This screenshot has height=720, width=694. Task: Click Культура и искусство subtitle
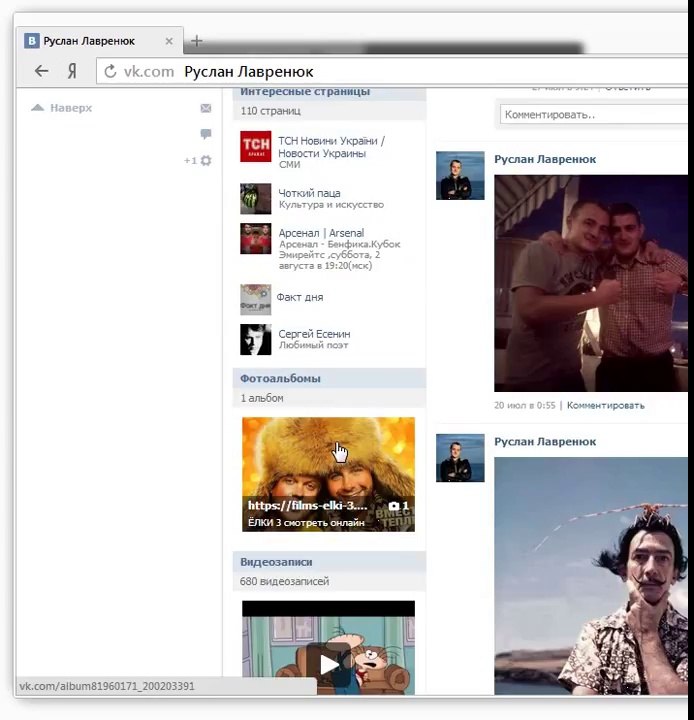tap(331, 205)
